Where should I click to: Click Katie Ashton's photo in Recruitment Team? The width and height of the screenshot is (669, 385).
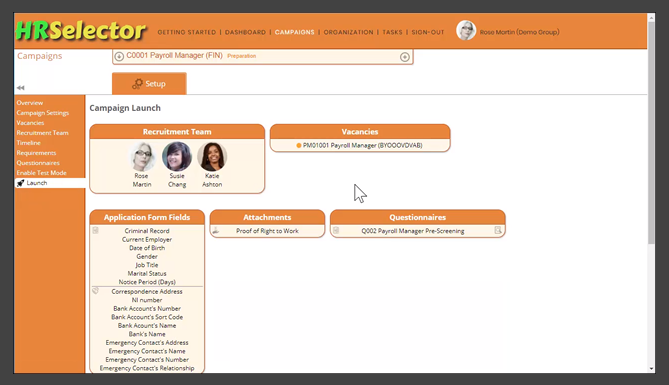[212, 157]
